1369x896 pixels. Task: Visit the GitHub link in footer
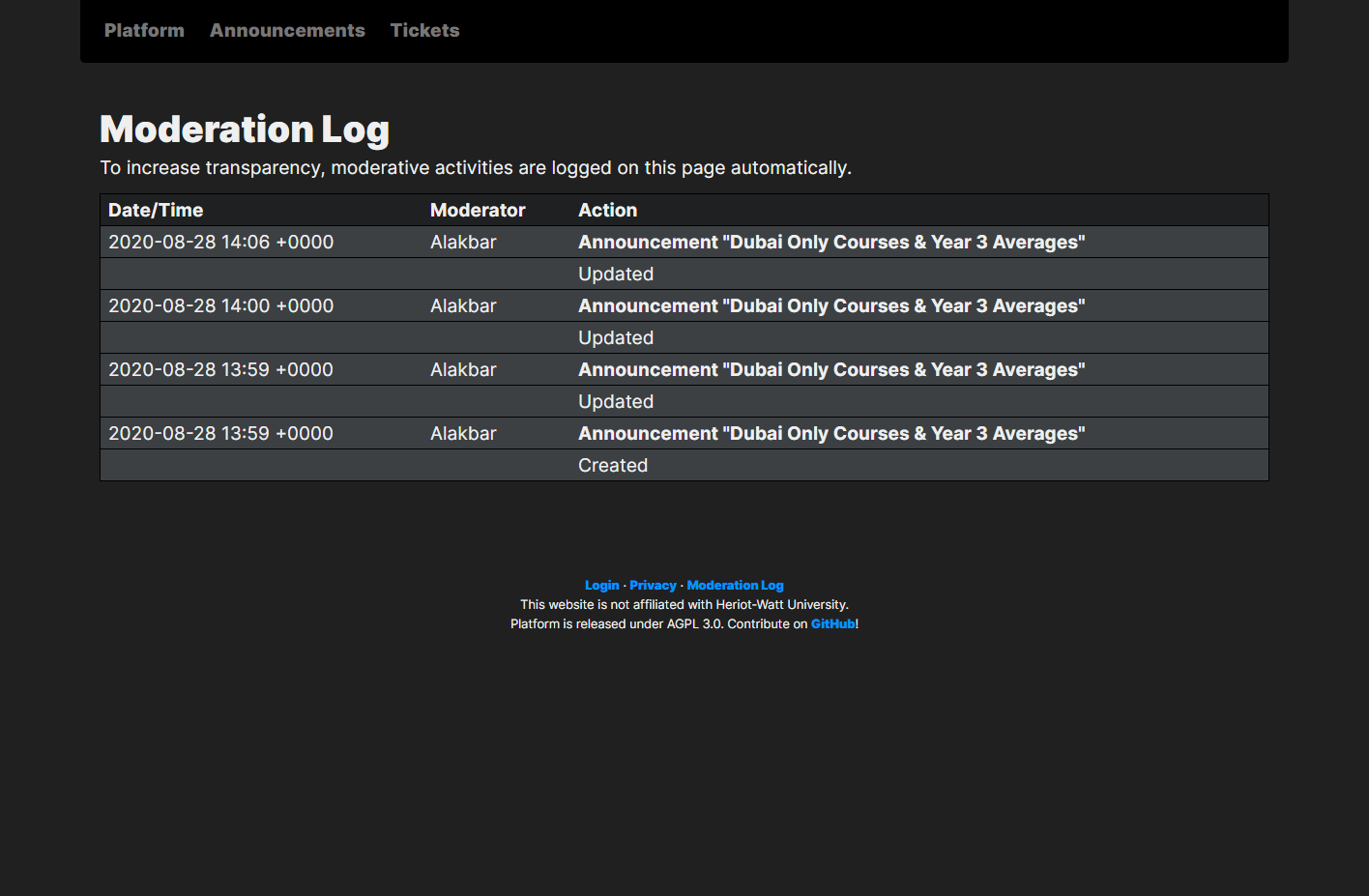click(832, 623)
